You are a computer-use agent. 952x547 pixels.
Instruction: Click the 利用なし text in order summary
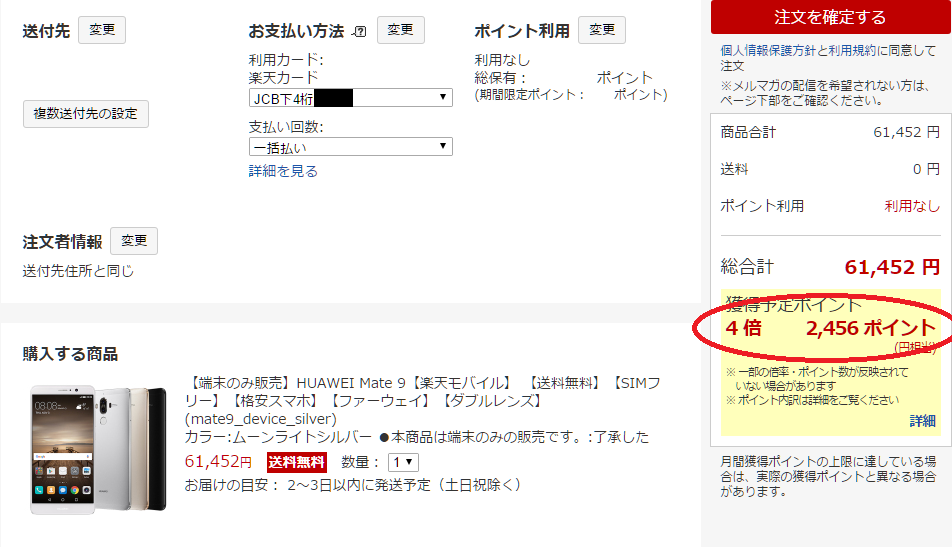point(912,206)
